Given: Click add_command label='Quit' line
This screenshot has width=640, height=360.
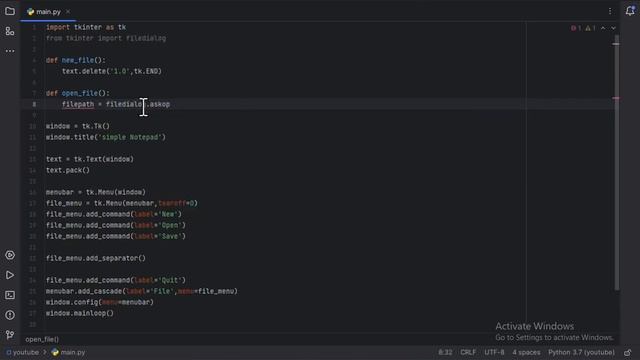Looking at the screenshot, I should [116, 280].
